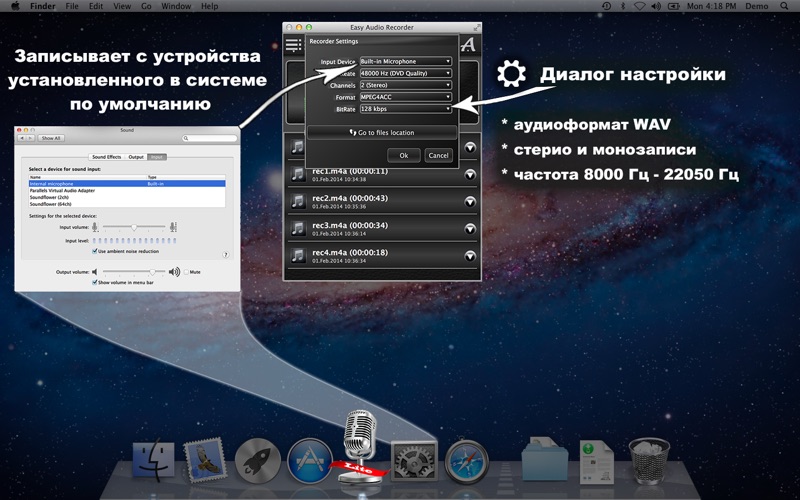Select Parallels Virtual Audio Adapter device
The height and width of the screenshot is (500, 800).
click(127, 190)
